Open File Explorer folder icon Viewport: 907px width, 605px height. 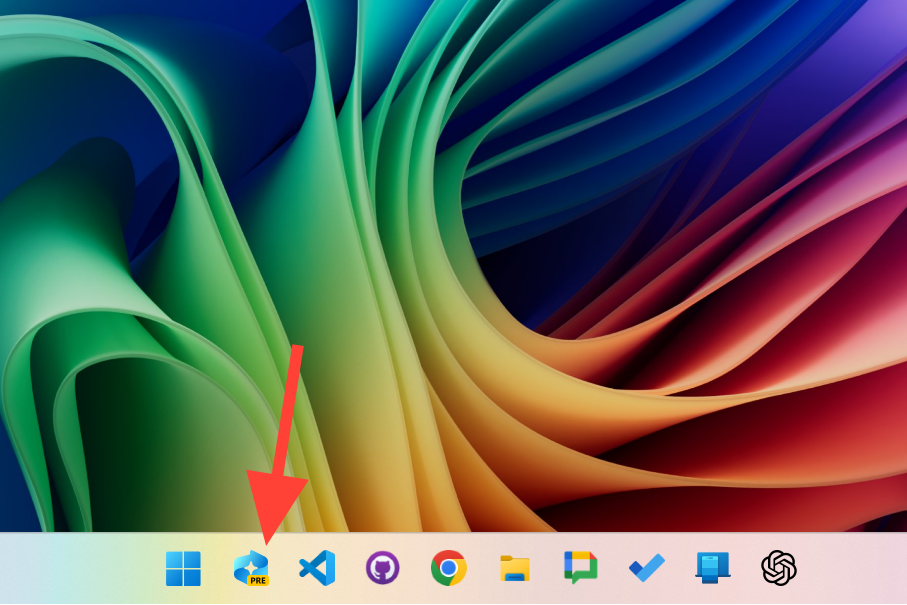(515, 569)
